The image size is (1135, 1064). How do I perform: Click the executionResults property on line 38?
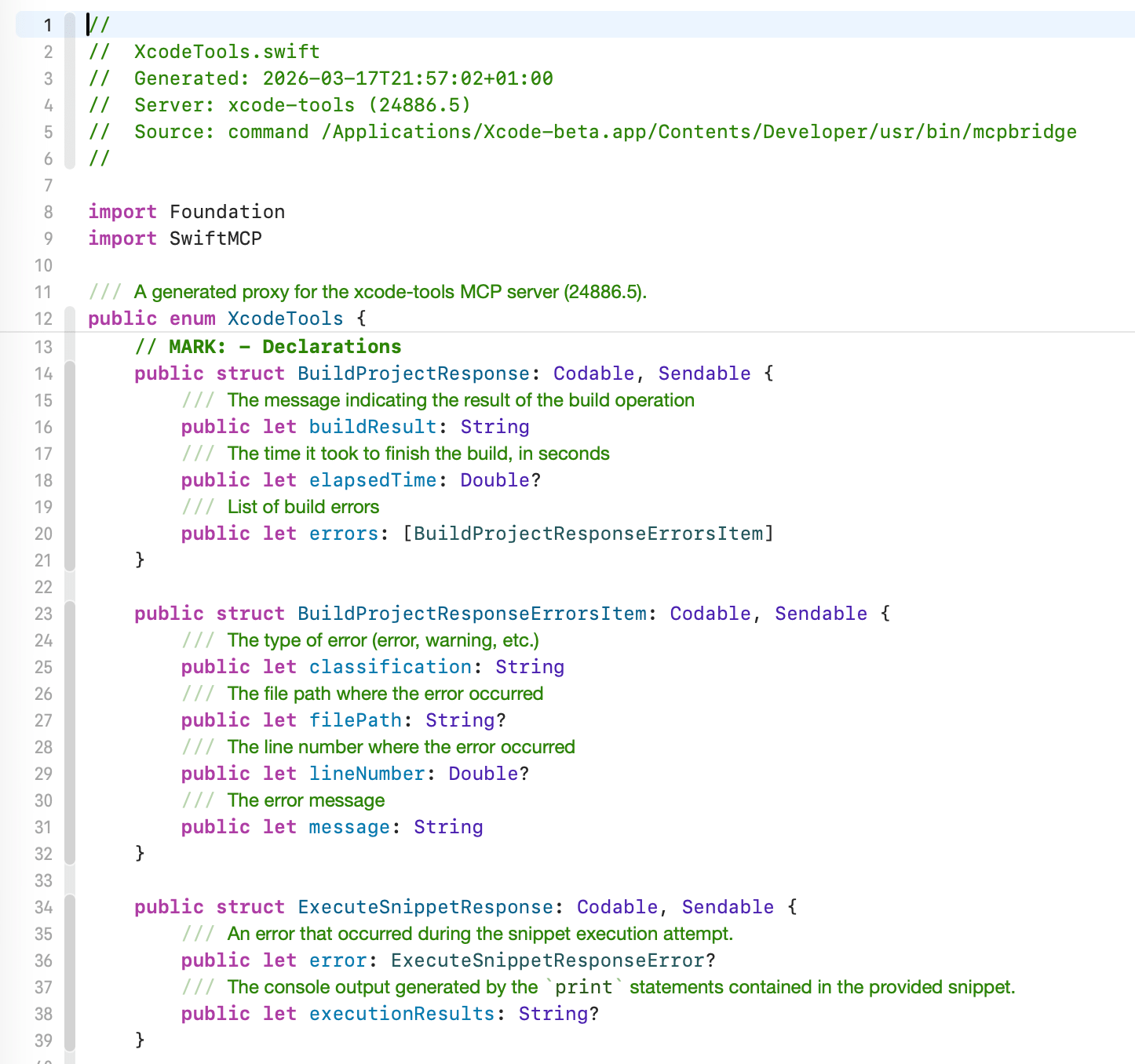click(401, 1014)
